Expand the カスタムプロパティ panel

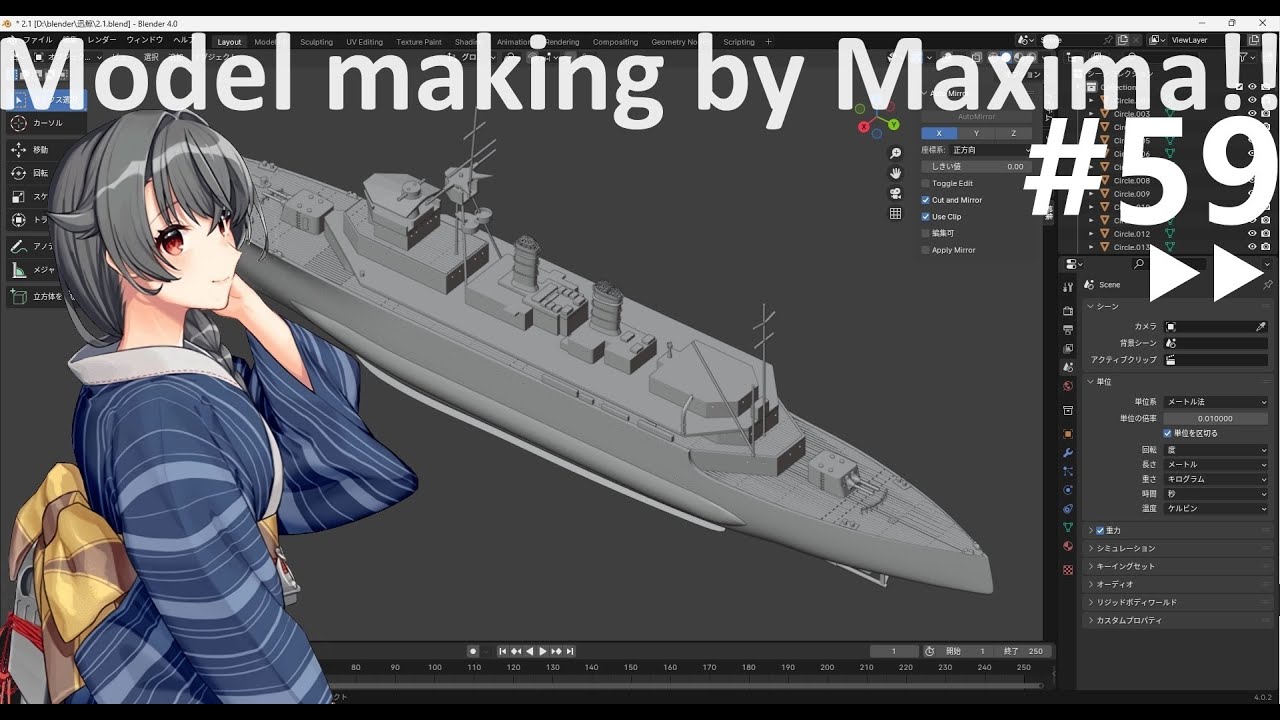coord(1177,621)
